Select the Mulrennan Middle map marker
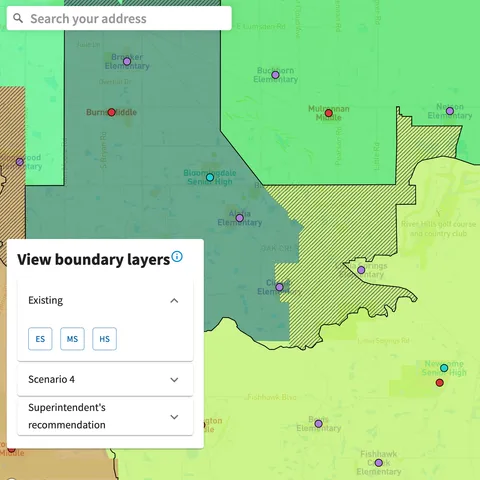 point(329,113)
